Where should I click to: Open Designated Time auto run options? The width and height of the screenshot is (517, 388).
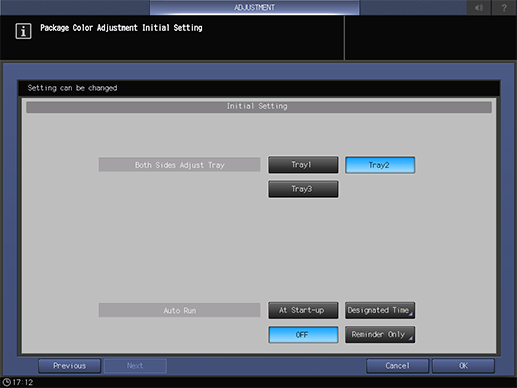click(380, 310)
